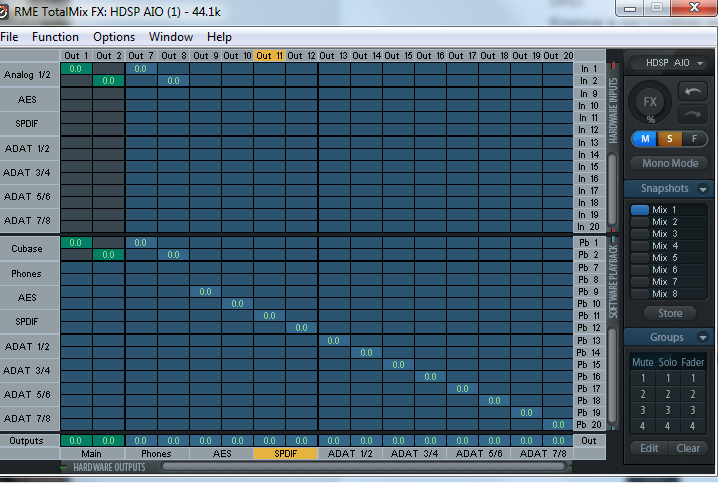Select Solo group 2

(668, 394)
